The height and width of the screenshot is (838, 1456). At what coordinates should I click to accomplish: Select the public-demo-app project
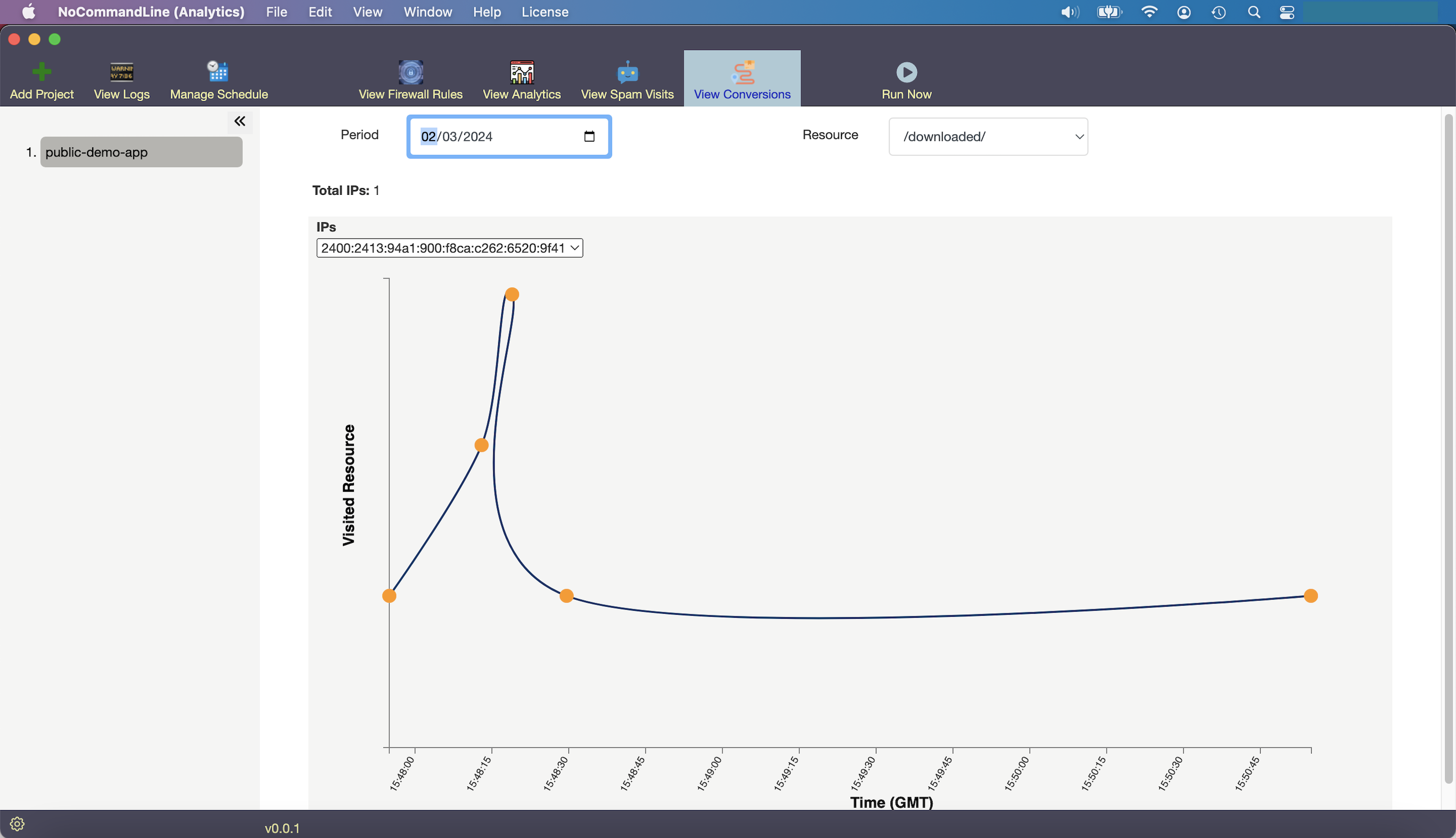point(141,152)
